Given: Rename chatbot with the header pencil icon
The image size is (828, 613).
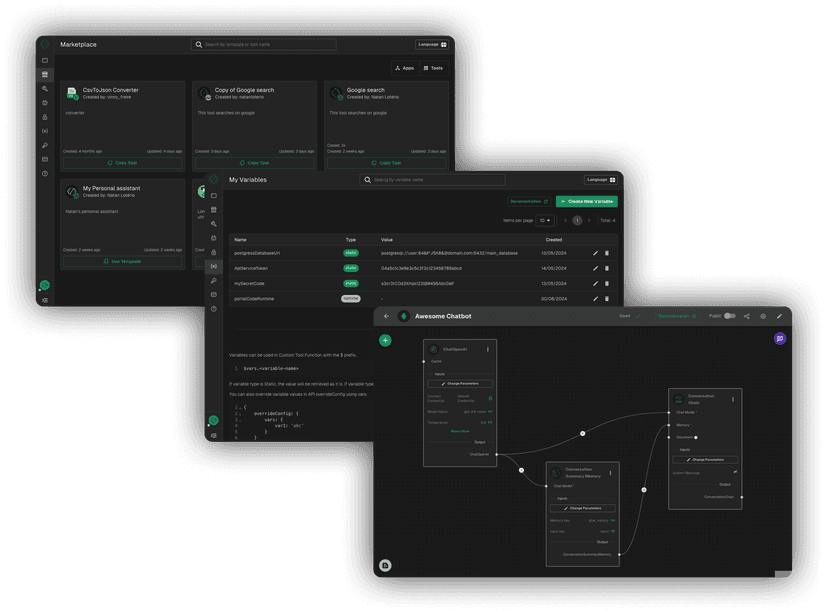Looking at the screenshot, I should (779, 316).
